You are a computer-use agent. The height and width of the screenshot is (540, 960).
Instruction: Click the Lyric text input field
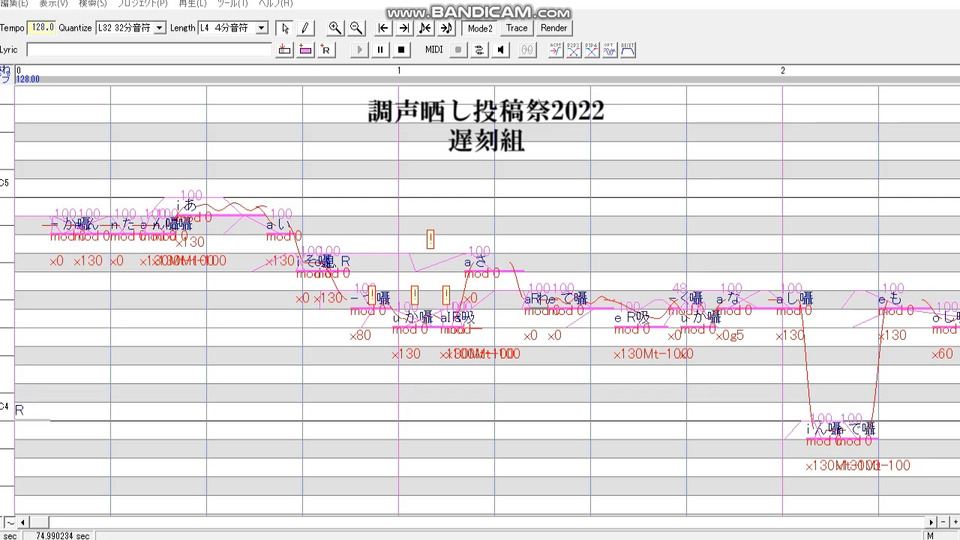(149, 50)
